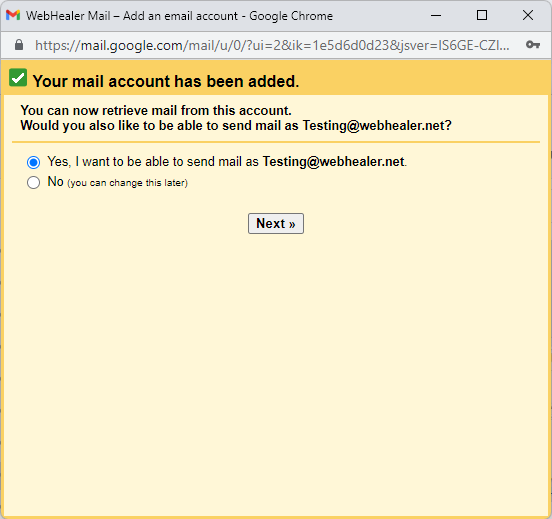The height and width of the screenshot is (519, 552).
Task: Click the "Your mail account has been added" heading
Action: [166, 81]
